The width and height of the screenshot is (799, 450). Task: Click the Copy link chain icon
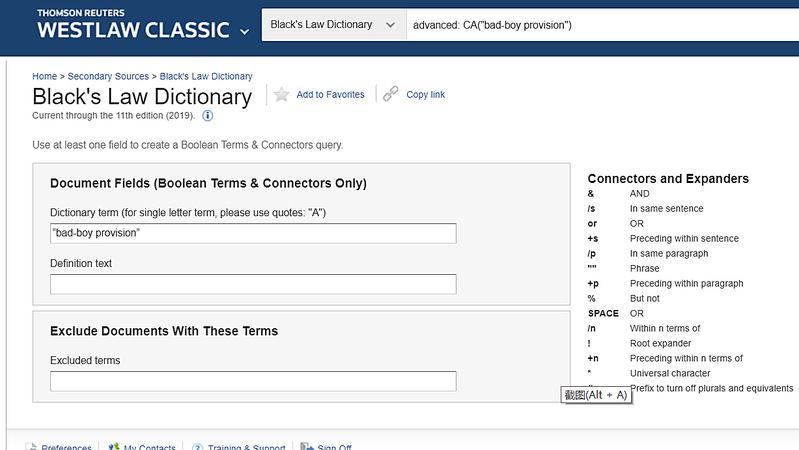point(391,94)
